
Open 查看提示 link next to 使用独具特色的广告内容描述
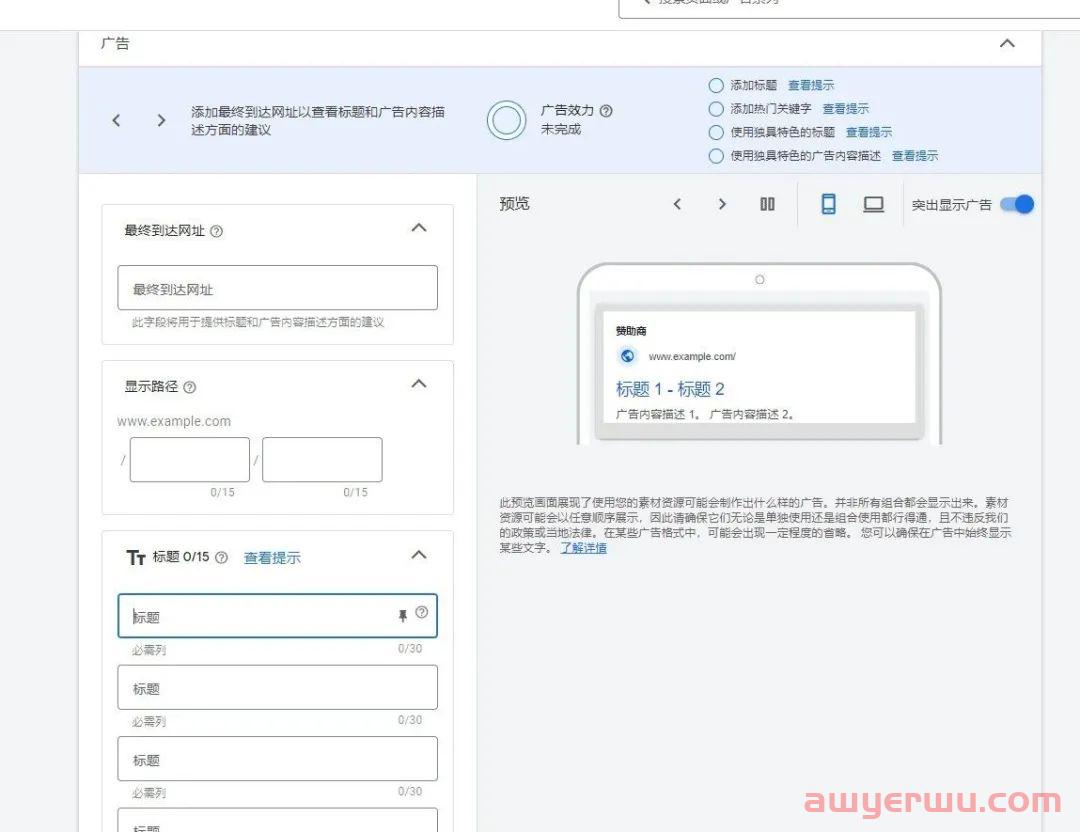coord(915,156)
